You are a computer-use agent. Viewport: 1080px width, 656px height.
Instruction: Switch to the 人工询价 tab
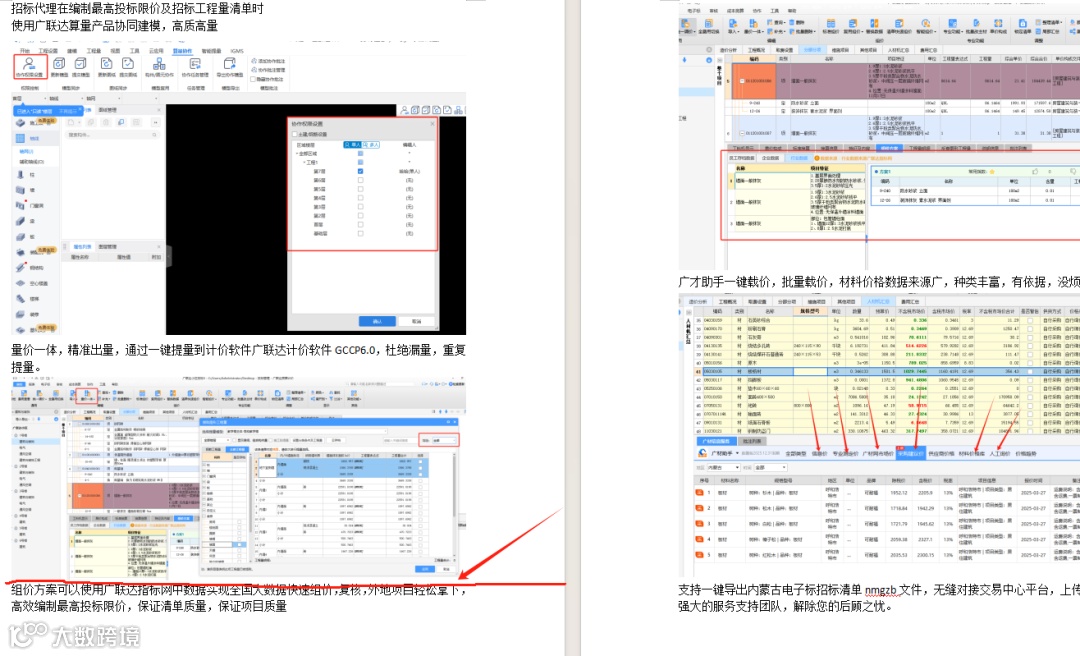click(1000, 453)
